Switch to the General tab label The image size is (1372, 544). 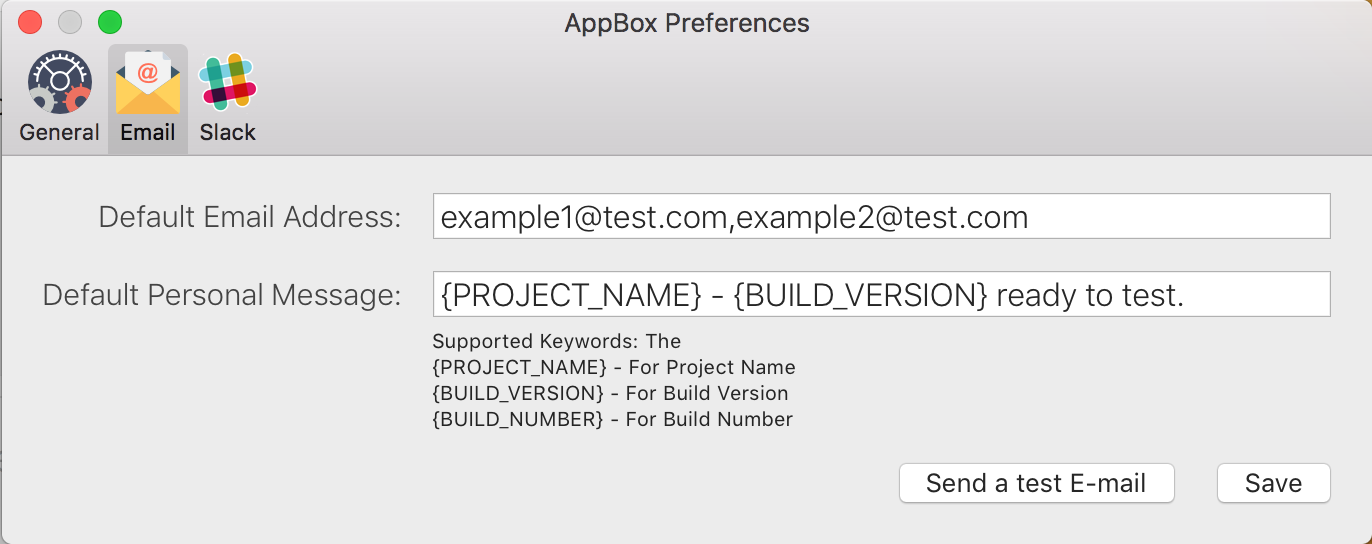point(59,132)
